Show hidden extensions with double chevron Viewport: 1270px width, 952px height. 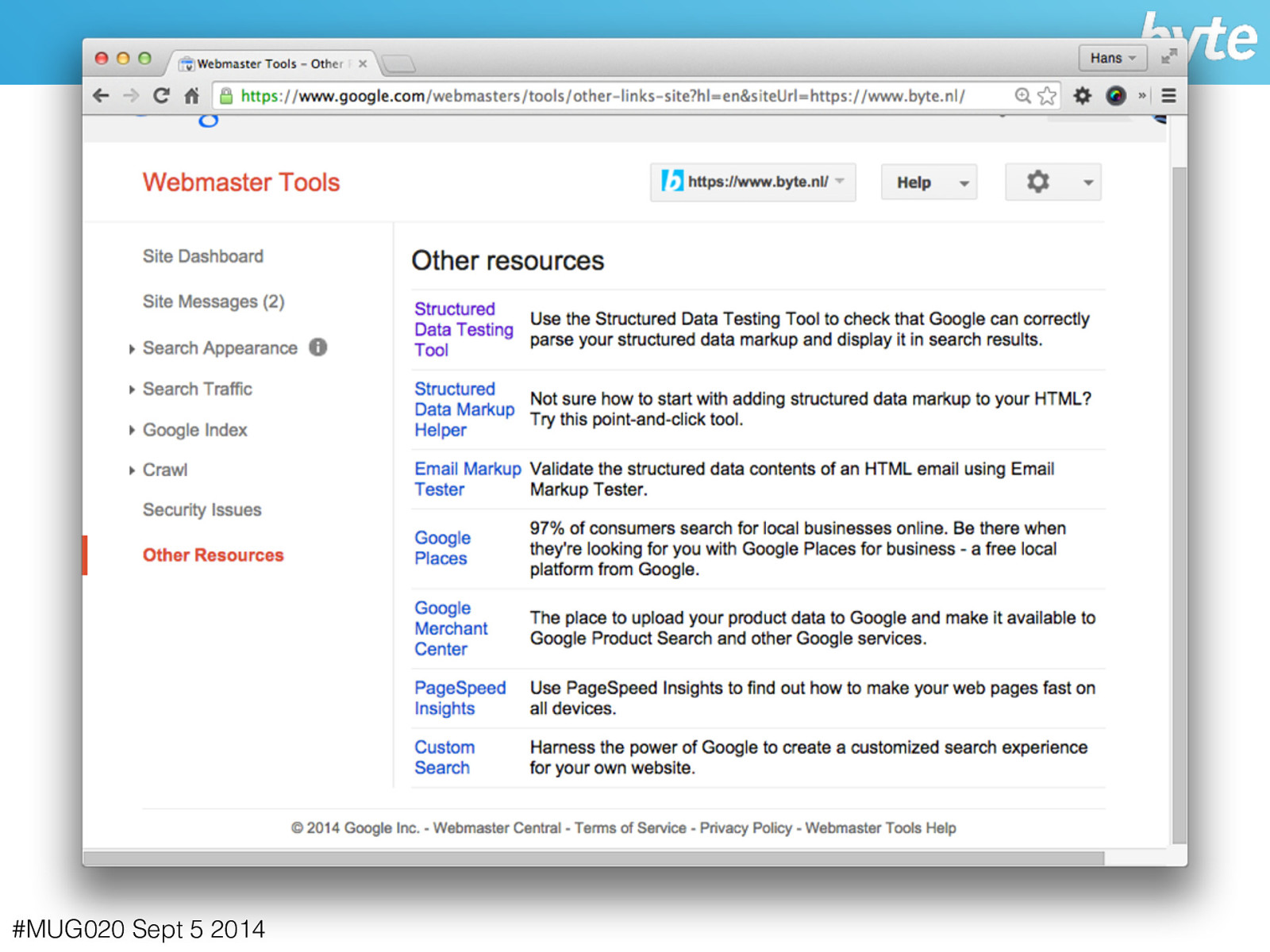(x=1142, y=96)
